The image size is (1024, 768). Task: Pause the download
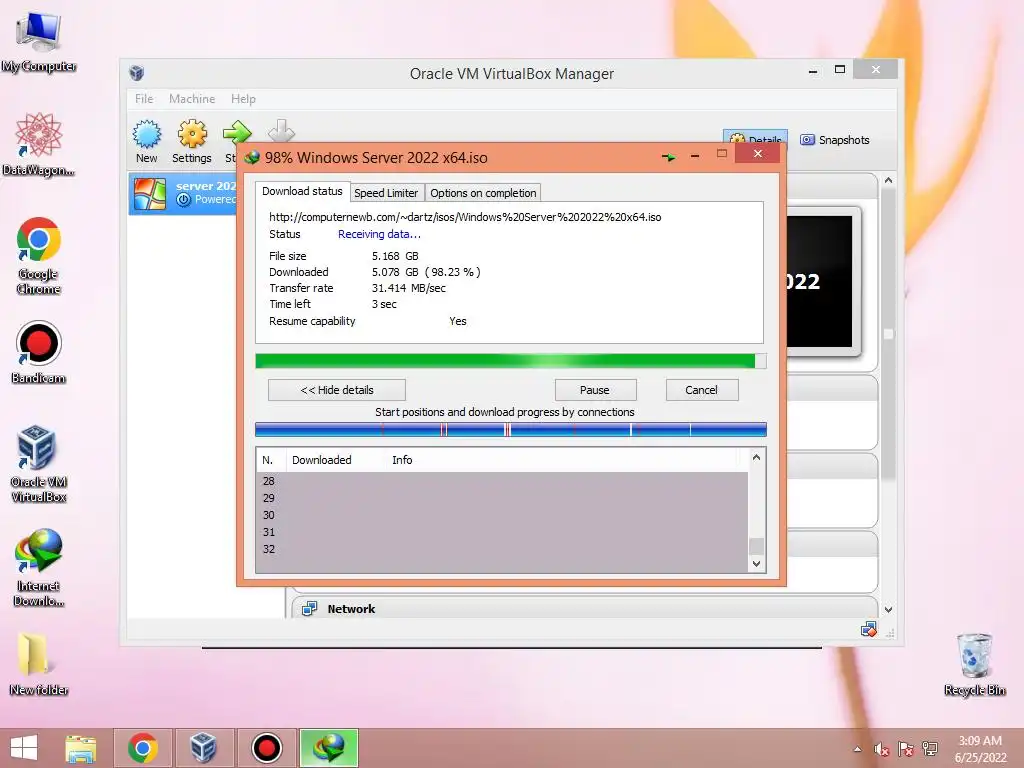tap(595, 390)
